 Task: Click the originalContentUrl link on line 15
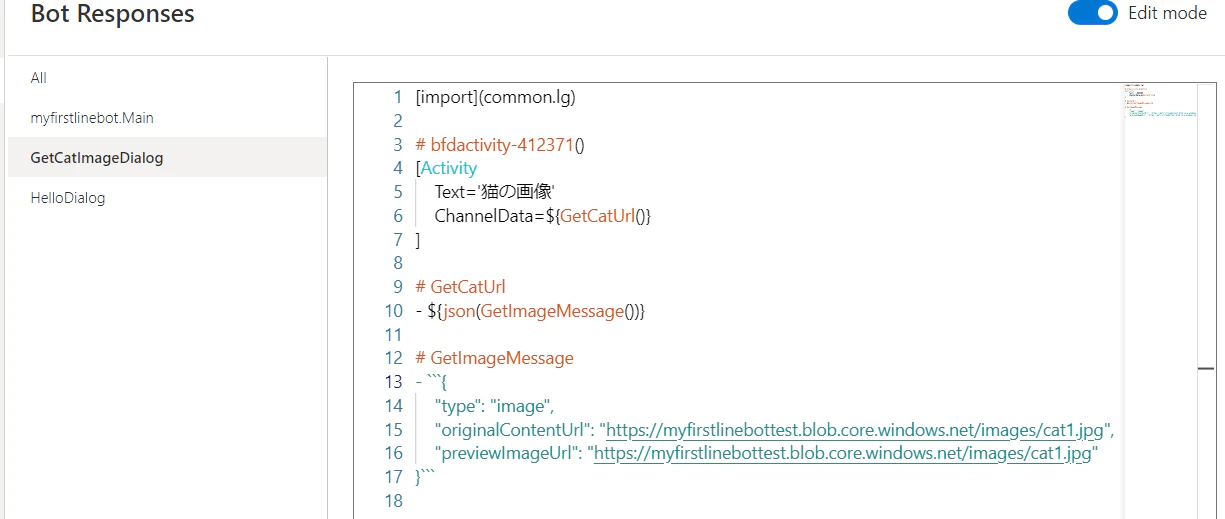[x=855, y=431]
